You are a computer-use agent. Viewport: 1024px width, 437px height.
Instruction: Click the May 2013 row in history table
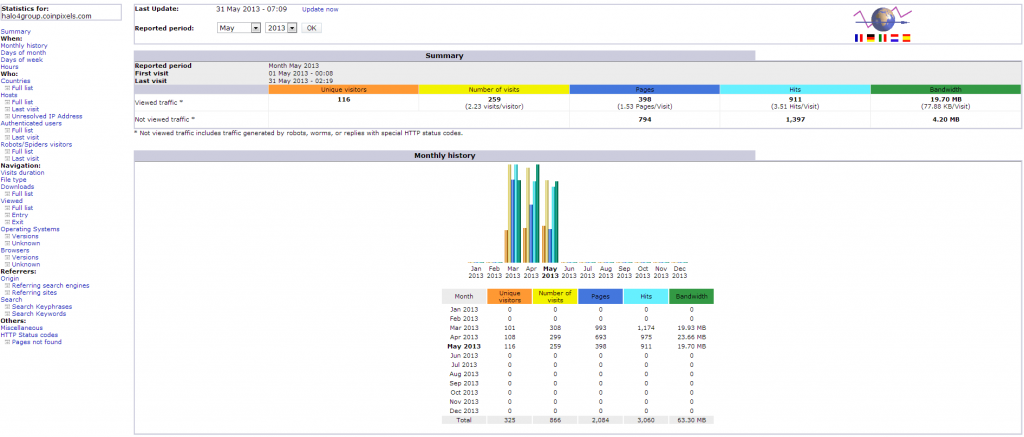coord(578,346)
